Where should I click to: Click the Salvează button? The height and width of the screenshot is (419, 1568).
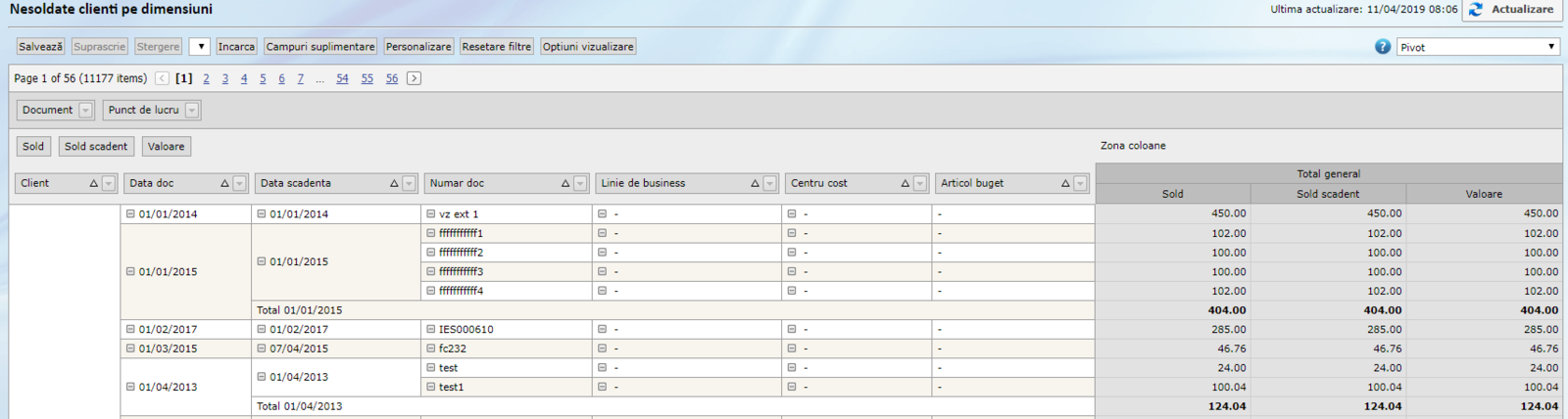(40, 47)
